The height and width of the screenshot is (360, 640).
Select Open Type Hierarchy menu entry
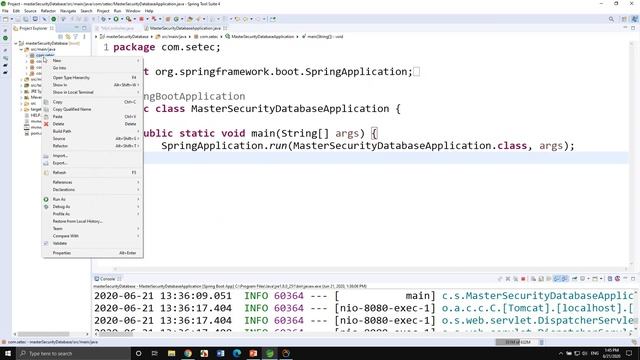(93, 78)
